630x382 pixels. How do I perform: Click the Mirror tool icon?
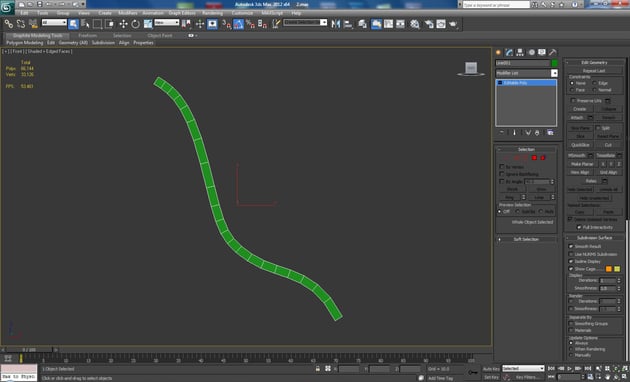pyautogui.click(x=335, y=24)
